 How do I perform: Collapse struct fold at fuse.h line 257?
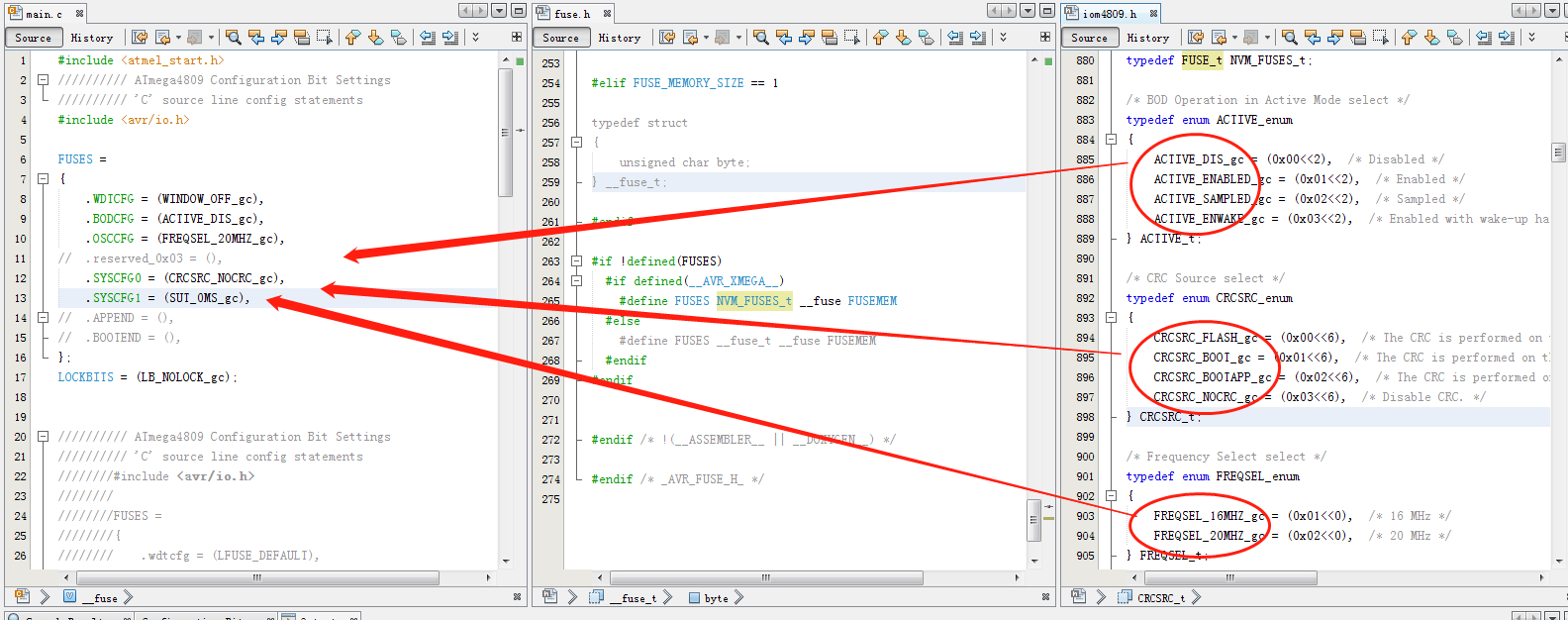tap(576, 143)
